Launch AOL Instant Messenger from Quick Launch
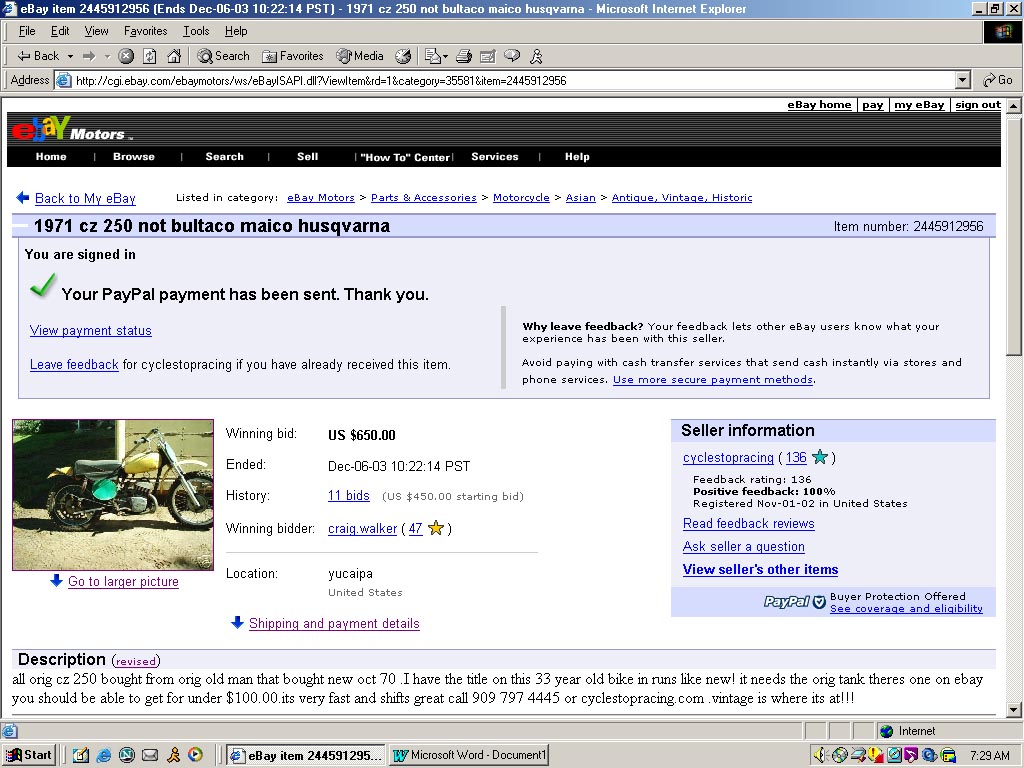The width and height of the screenshot is (1024, 768). click(x=173, y=755)
